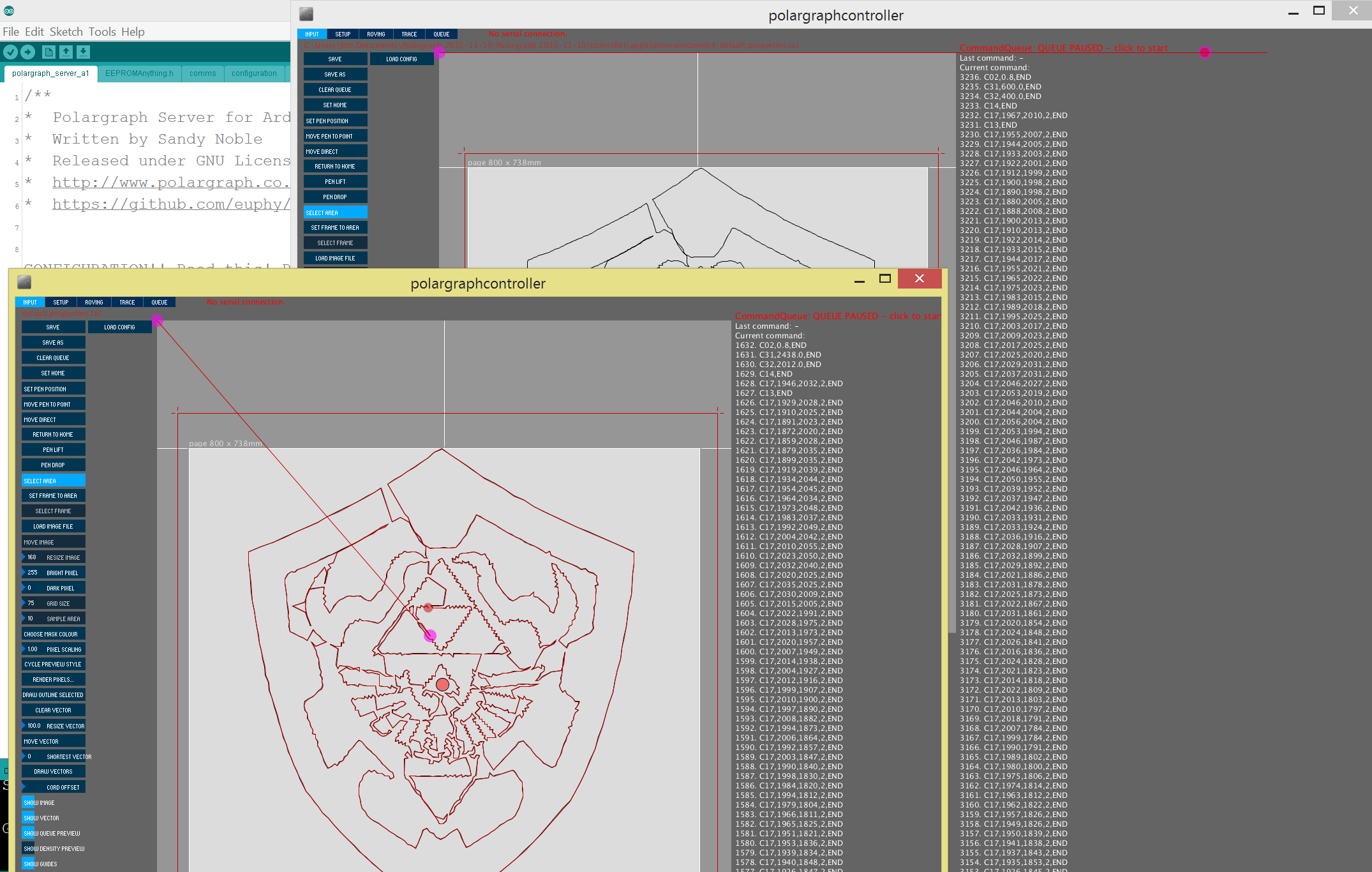Click SAVE AS in the front window
This screenshot has width=1372, height=872.
(54, 342)
